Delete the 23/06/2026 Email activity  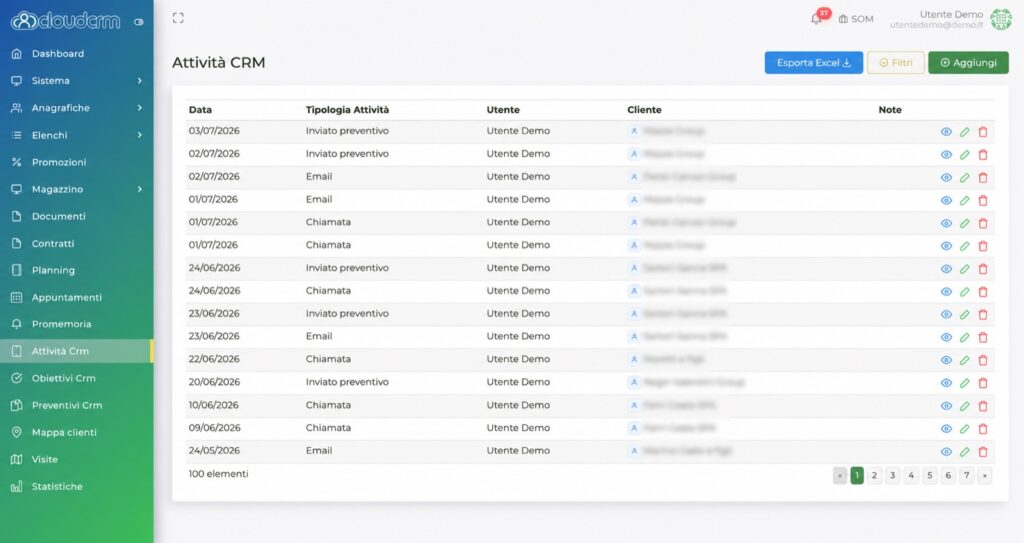(x=983, y=338)
